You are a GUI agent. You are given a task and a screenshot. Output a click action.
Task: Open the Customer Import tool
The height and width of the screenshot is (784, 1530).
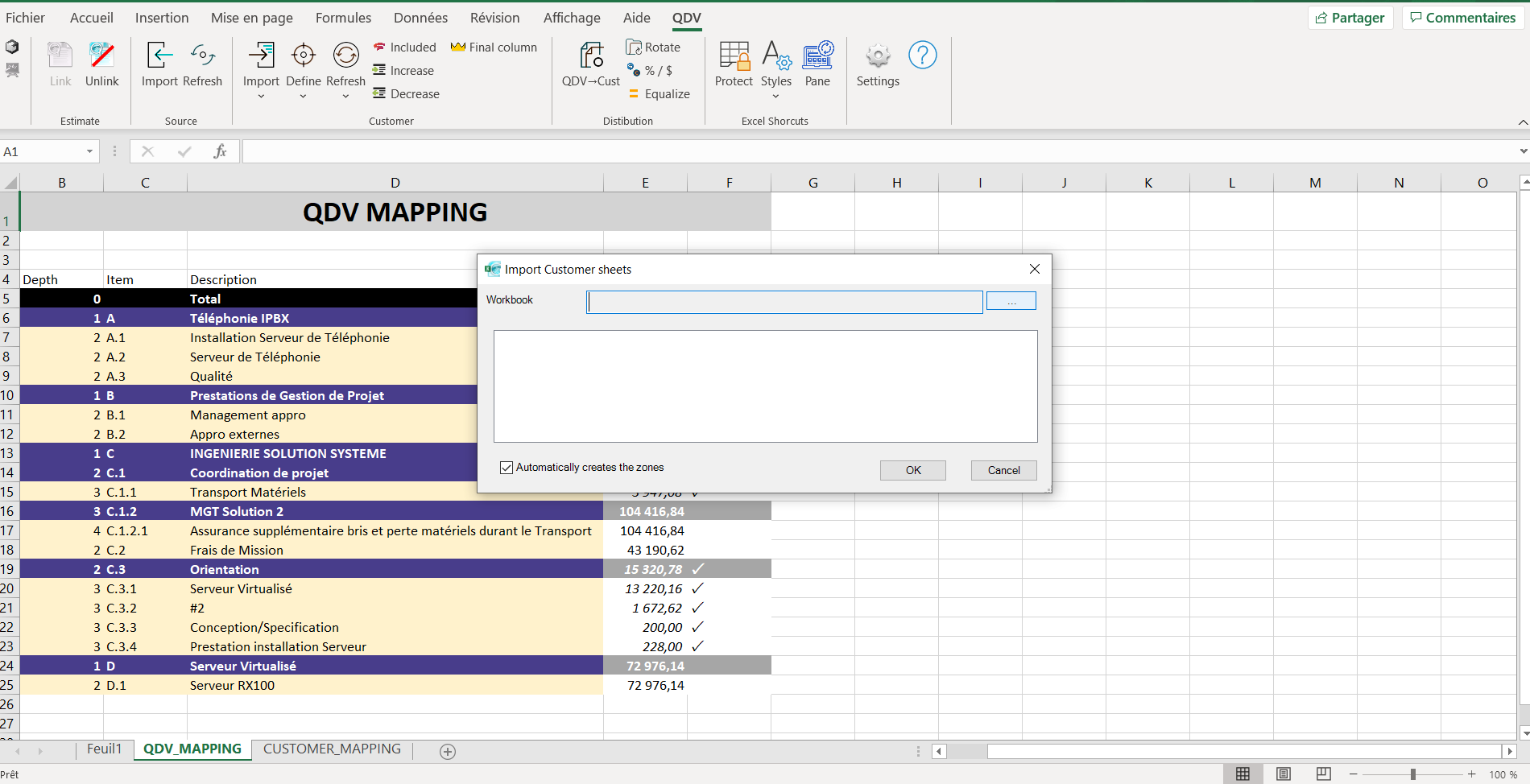coord(262,55)
